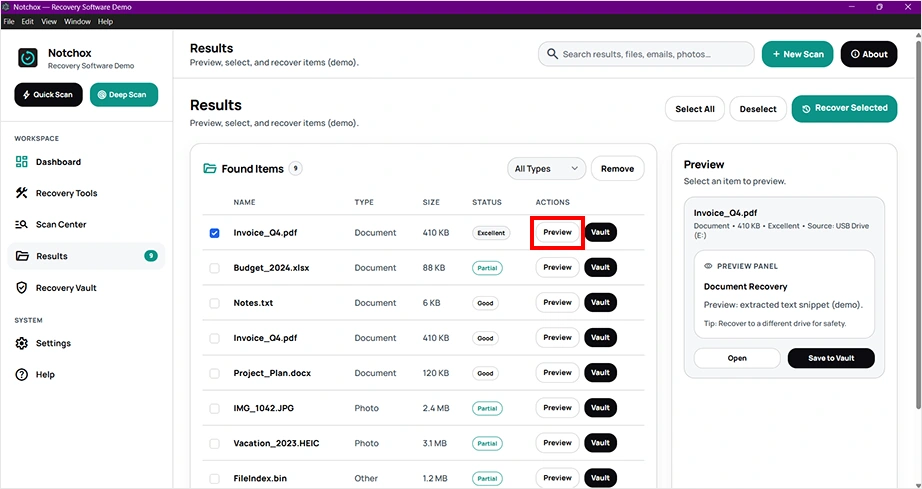This screenshot has width=922, height=489.
Task: Expand the All Types filter dropdown
Action: point(546,169)
